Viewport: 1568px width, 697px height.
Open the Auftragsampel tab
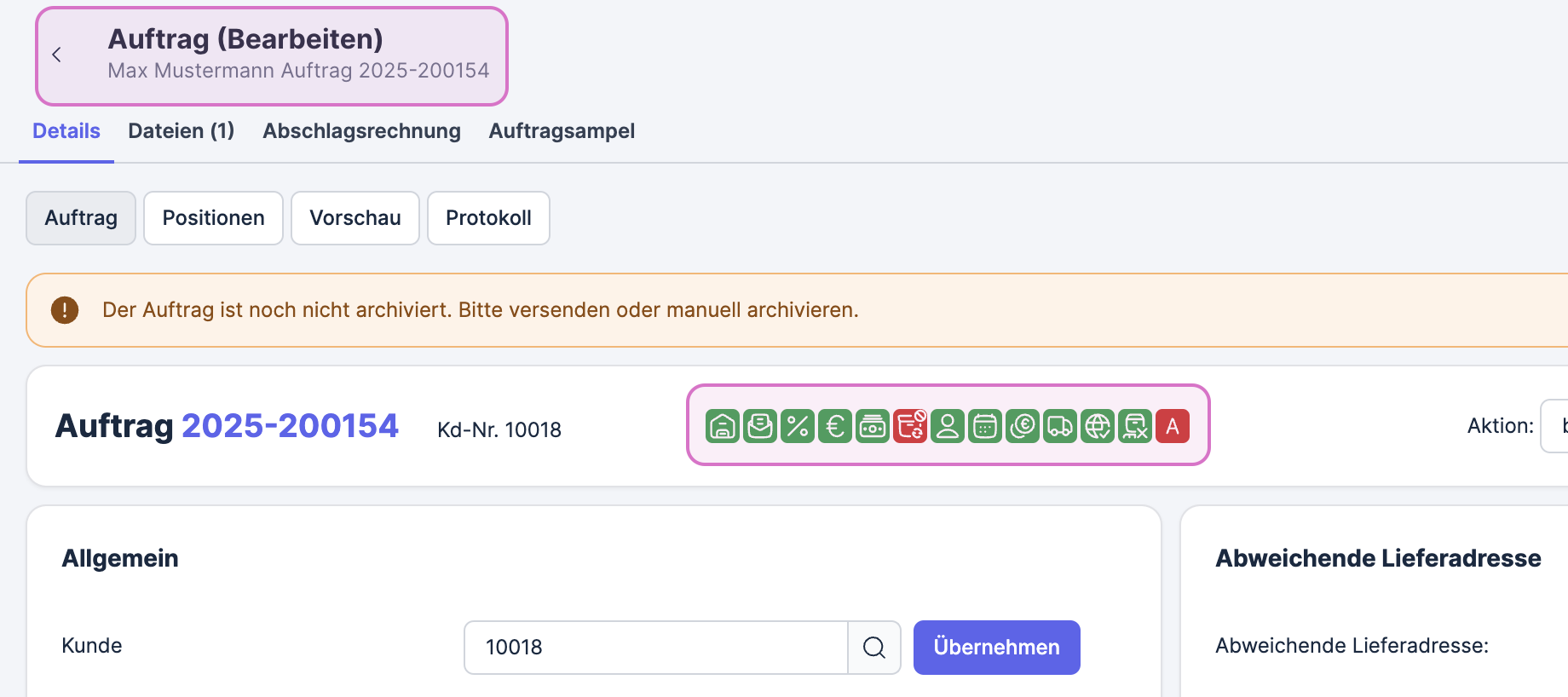pyautogui.click(x=562, y=131)
